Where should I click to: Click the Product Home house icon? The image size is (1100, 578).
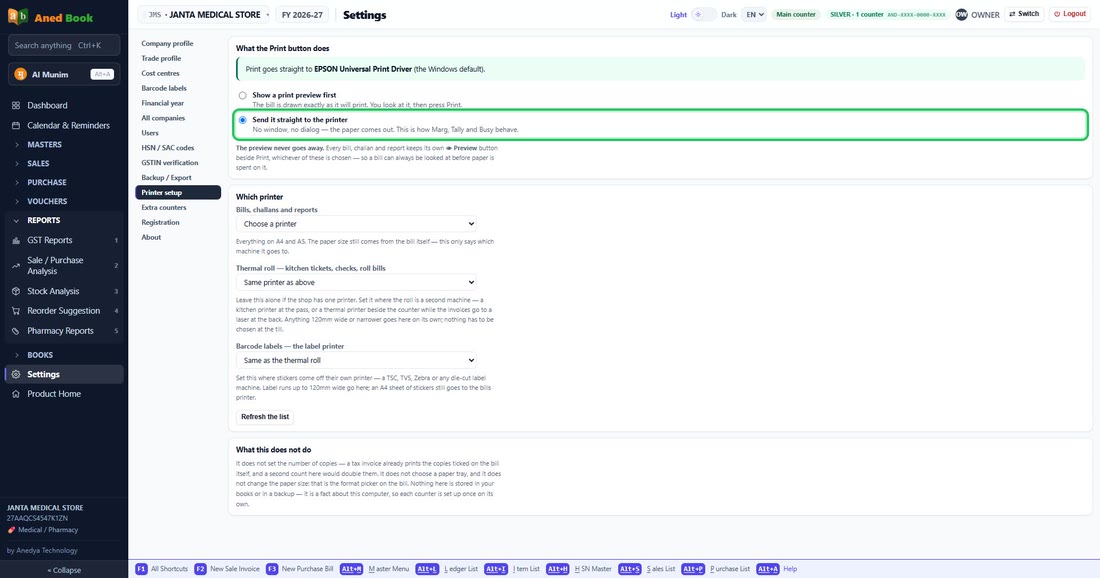[16, 394]
